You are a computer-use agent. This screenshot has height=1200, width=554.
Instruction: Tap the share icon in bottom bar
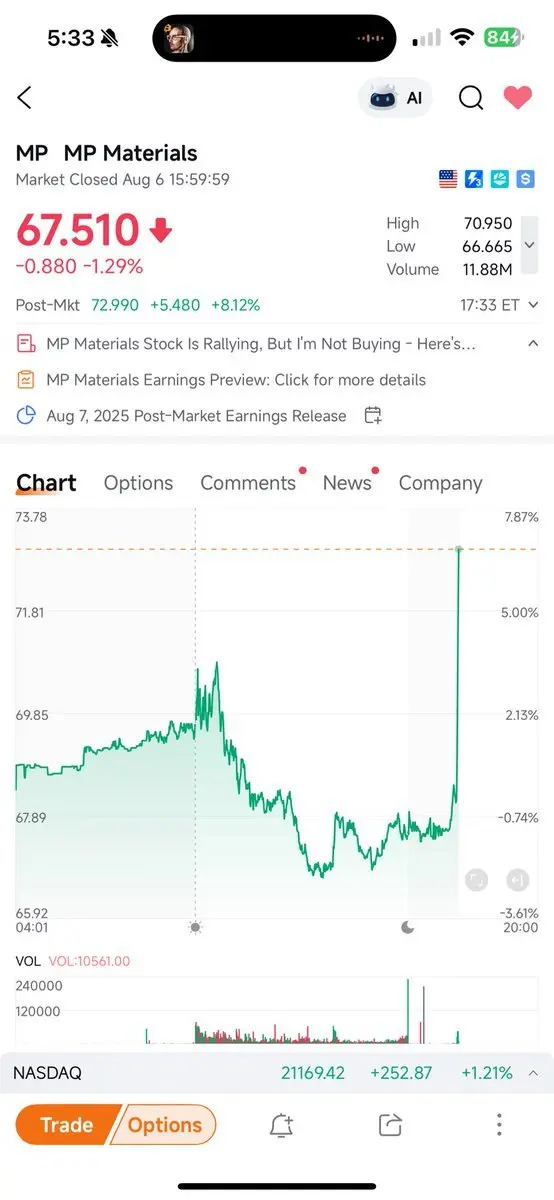coord(390,1125)
